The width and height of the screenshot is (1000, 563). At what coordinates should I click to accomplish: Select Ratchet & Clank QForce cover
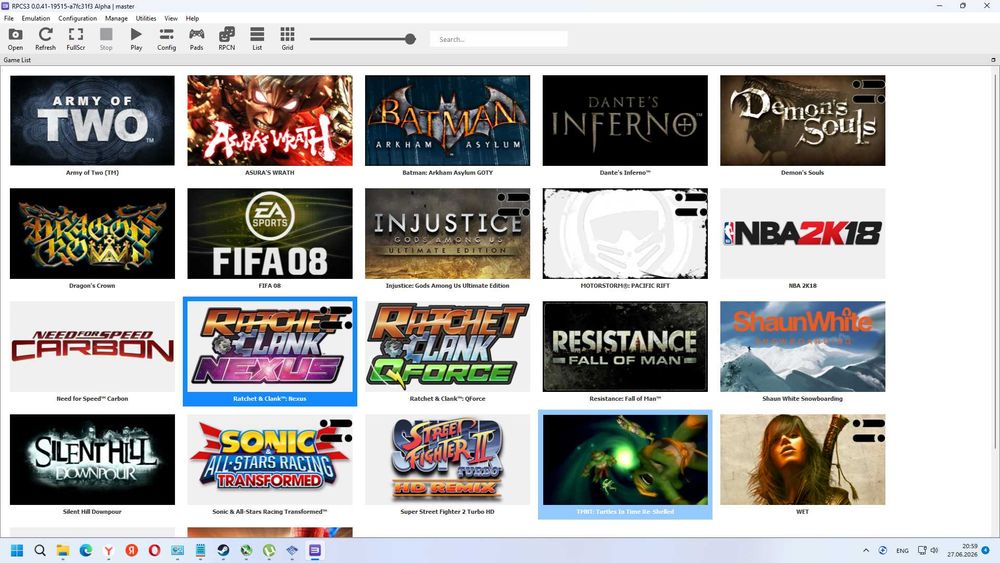447,346
